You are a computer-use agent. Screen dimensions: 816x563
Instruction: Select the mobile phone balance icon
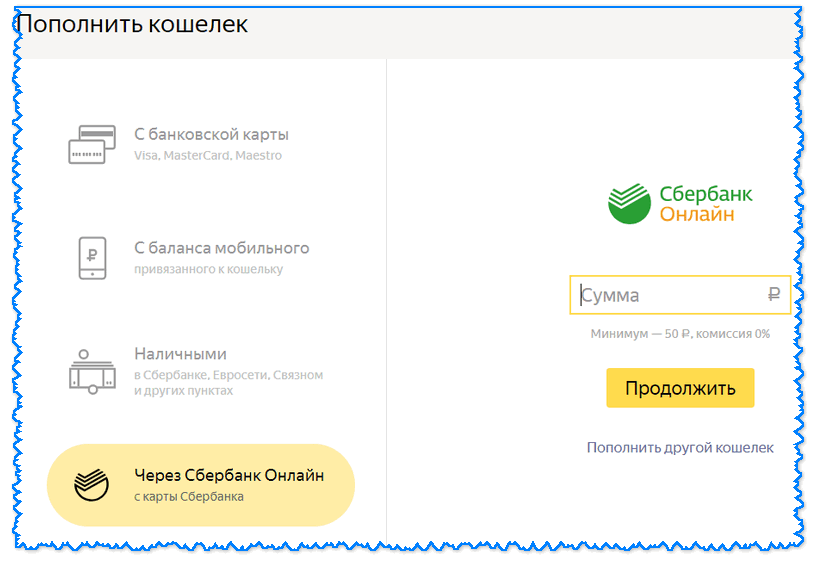pos(92,257)
